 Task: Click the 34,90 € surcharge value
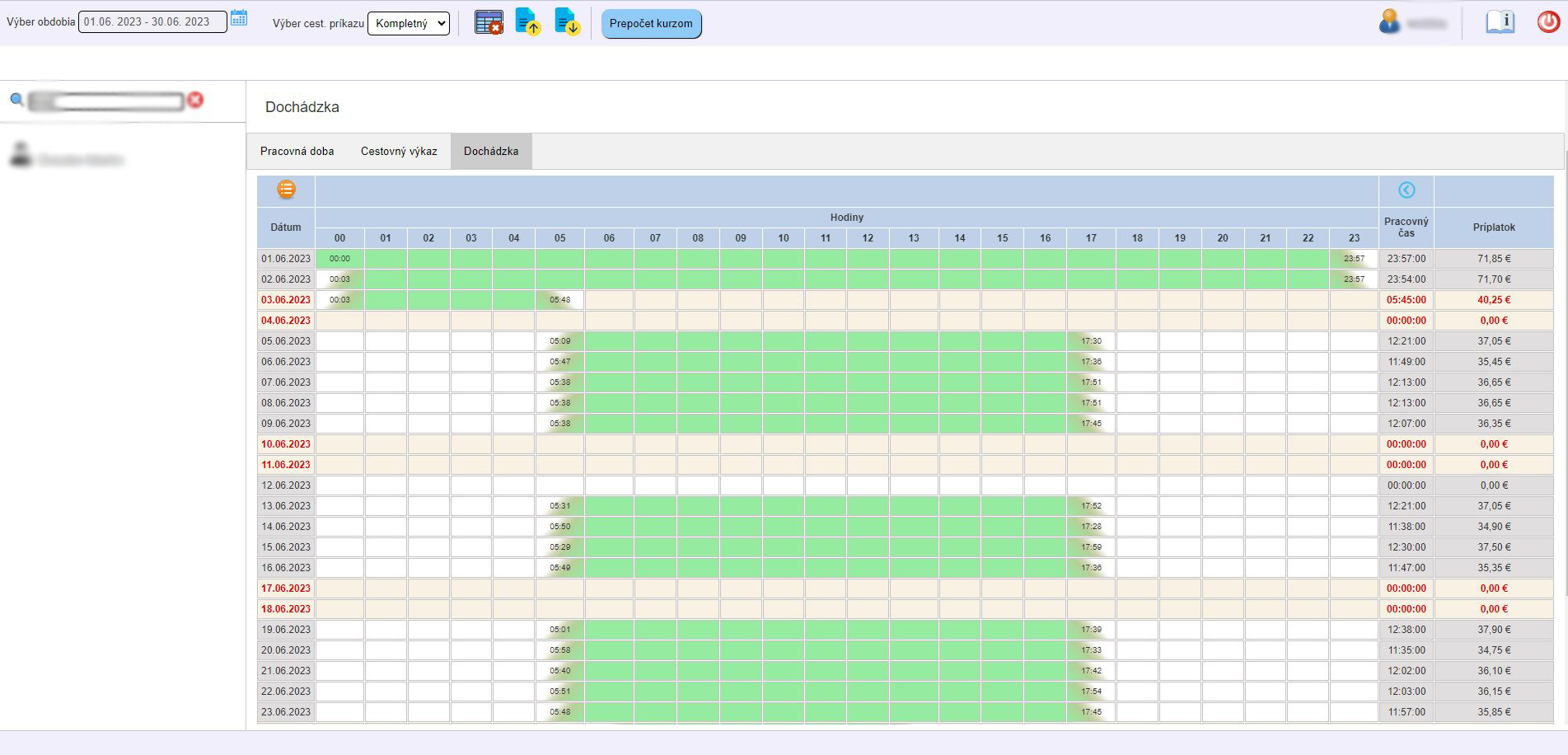click(x=1494, y=527)
